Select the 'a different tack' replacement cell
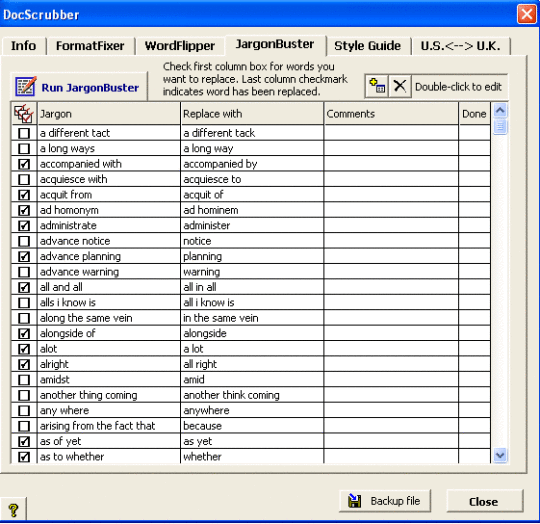The height and width of the screenshot is (524, 540). (x=252, y=133)
